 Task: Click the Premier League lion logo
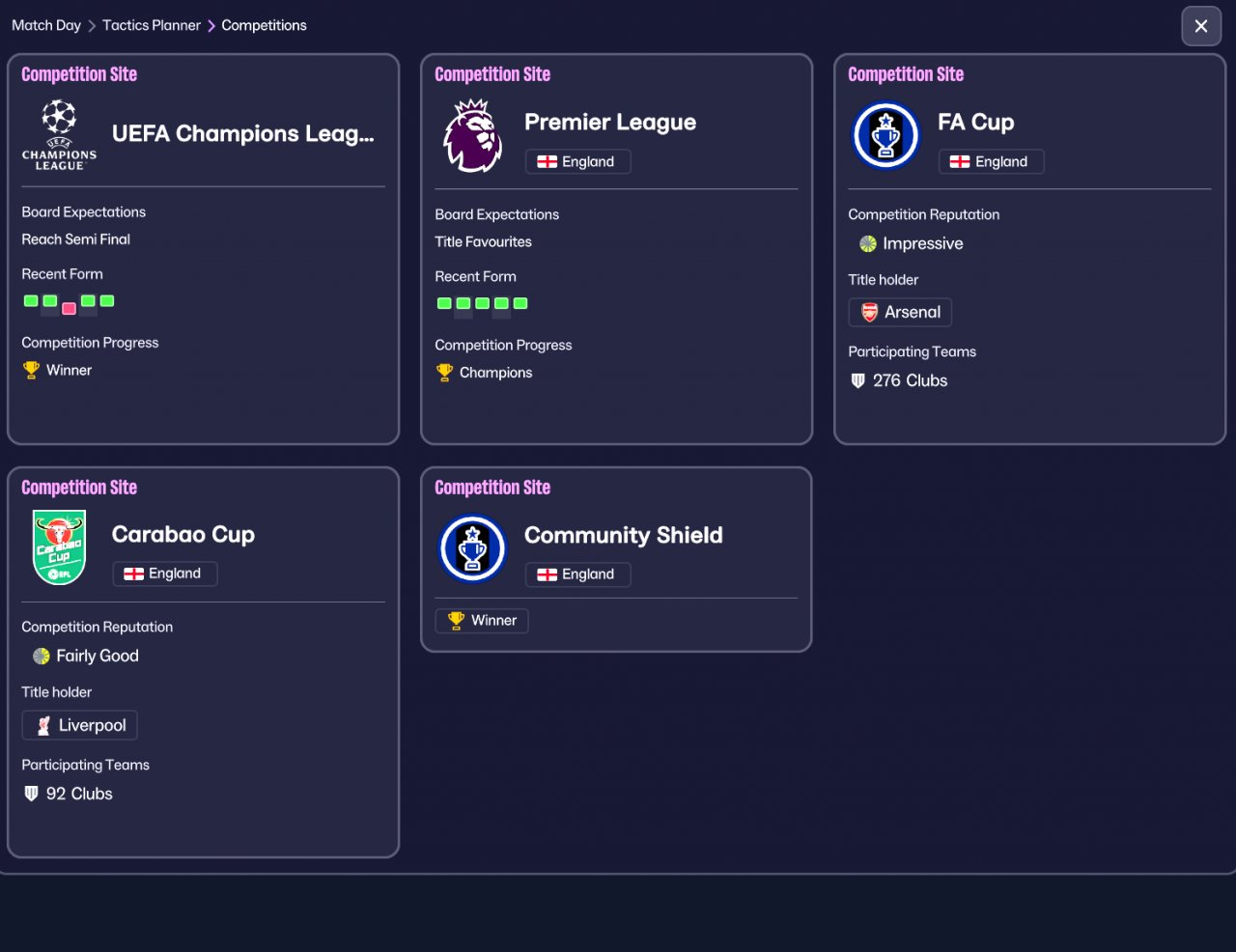coord(472,136)
